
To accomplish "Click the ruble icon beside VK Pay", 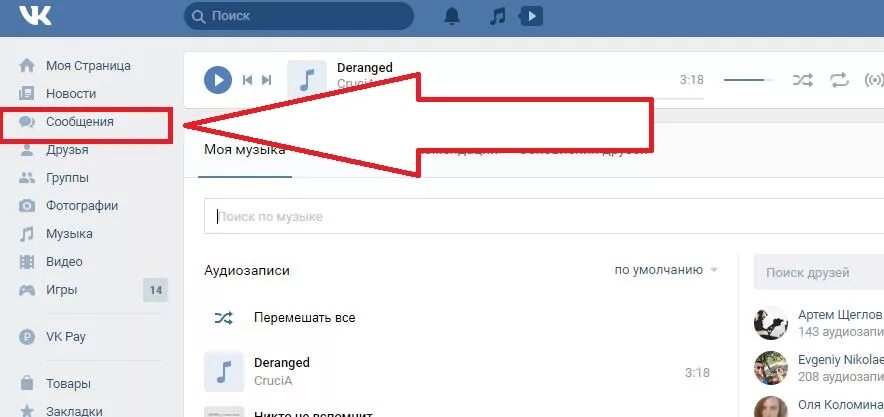I will (26, 337).
